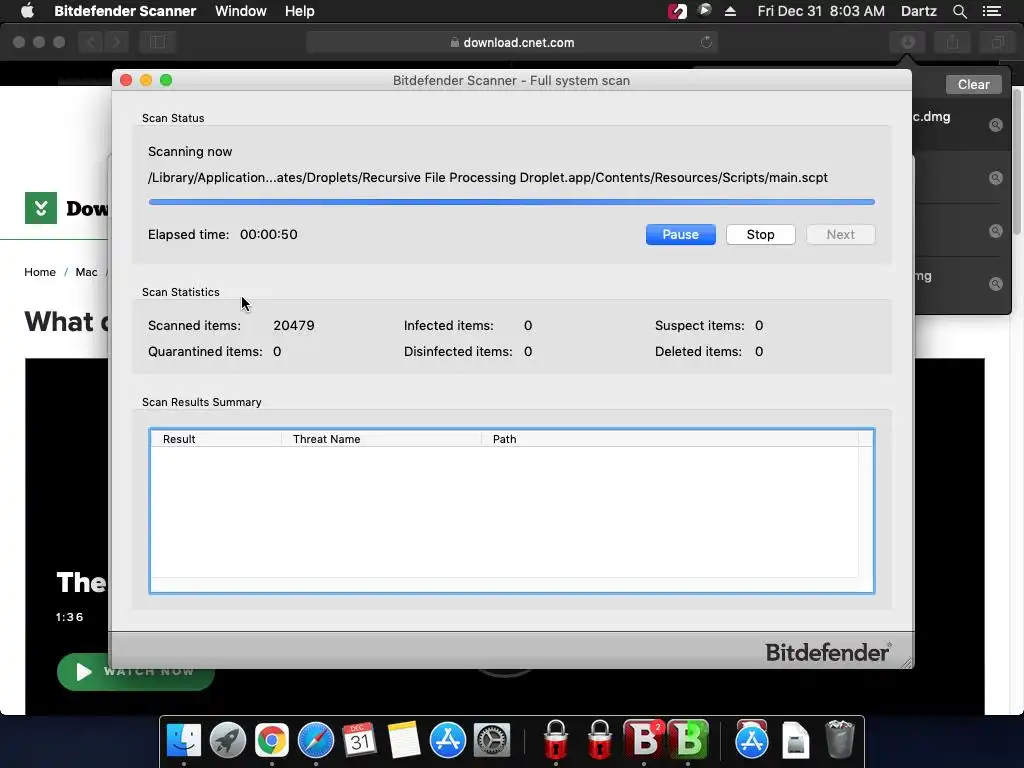
Task: Click the date and time in menu bar
Action: pos(821,11)
